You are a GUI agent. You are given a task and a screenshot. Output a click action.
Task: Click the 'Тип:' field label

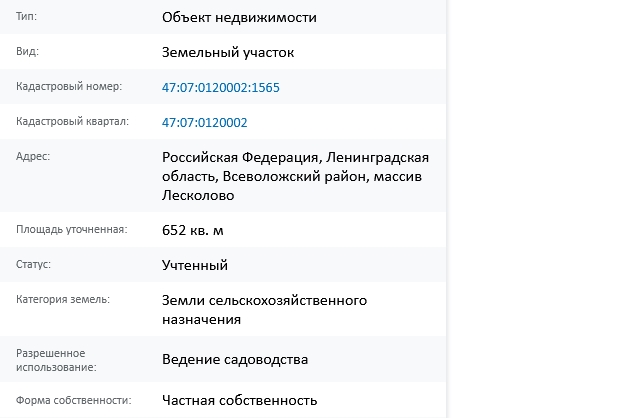26,16
